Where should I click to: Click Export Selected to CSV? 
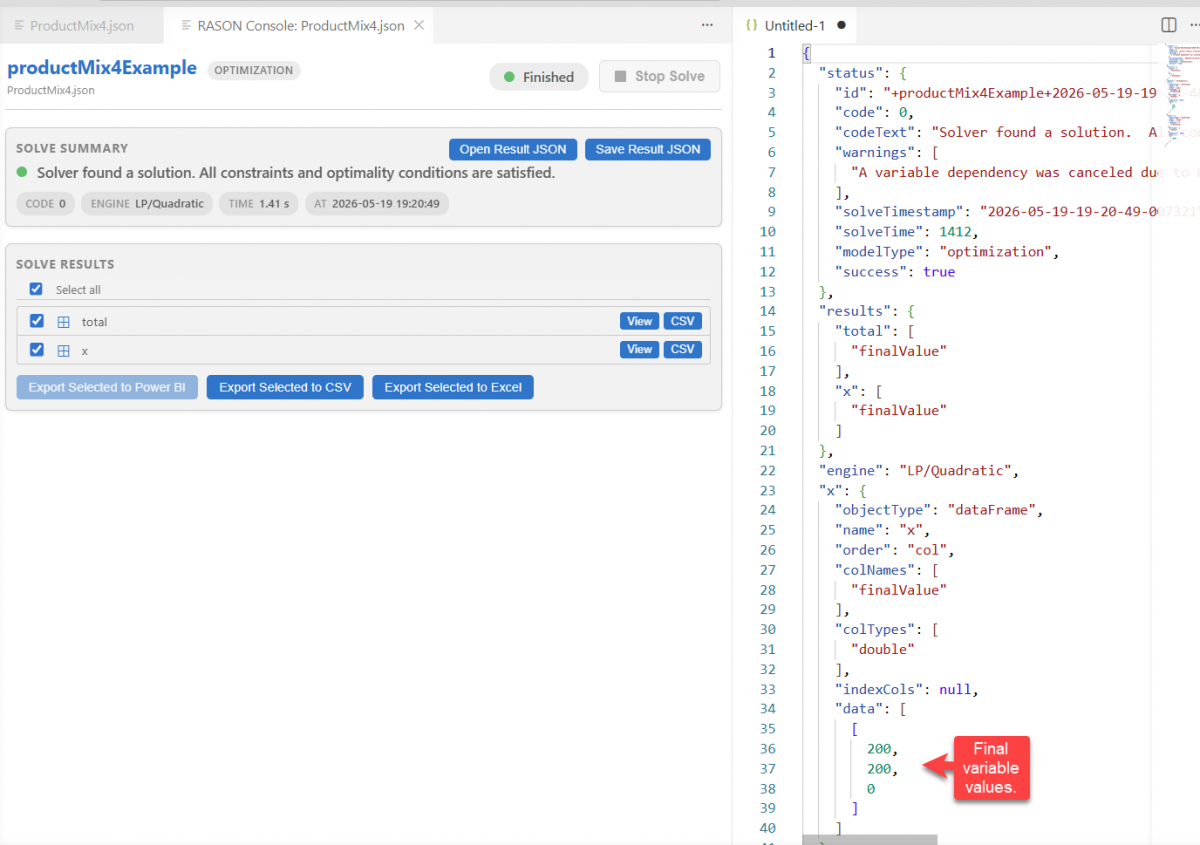285,387
